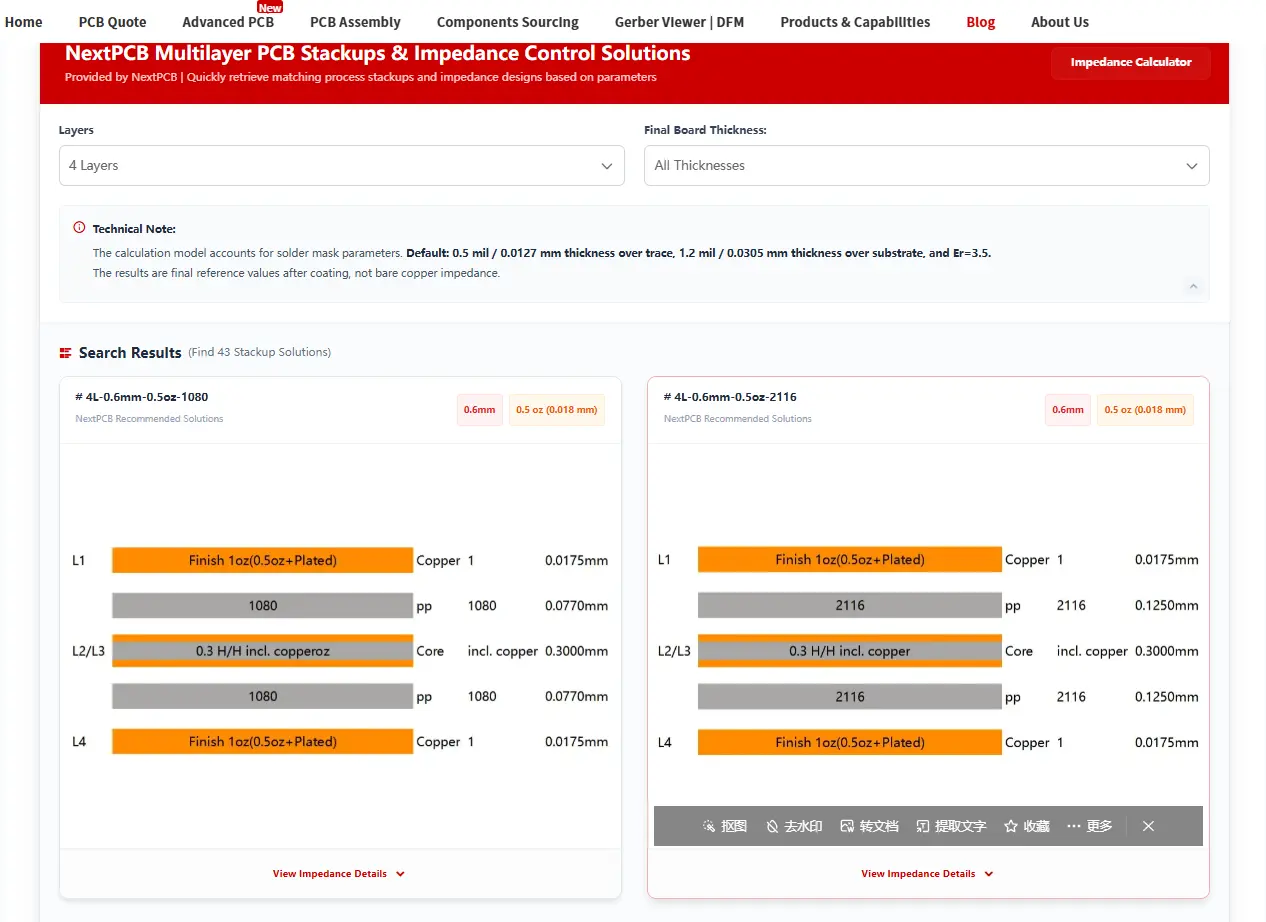This screenshot has width=1266, height=922.
Task: Click the convert to document (转文档) icon
Action: (x=847, y=826)
